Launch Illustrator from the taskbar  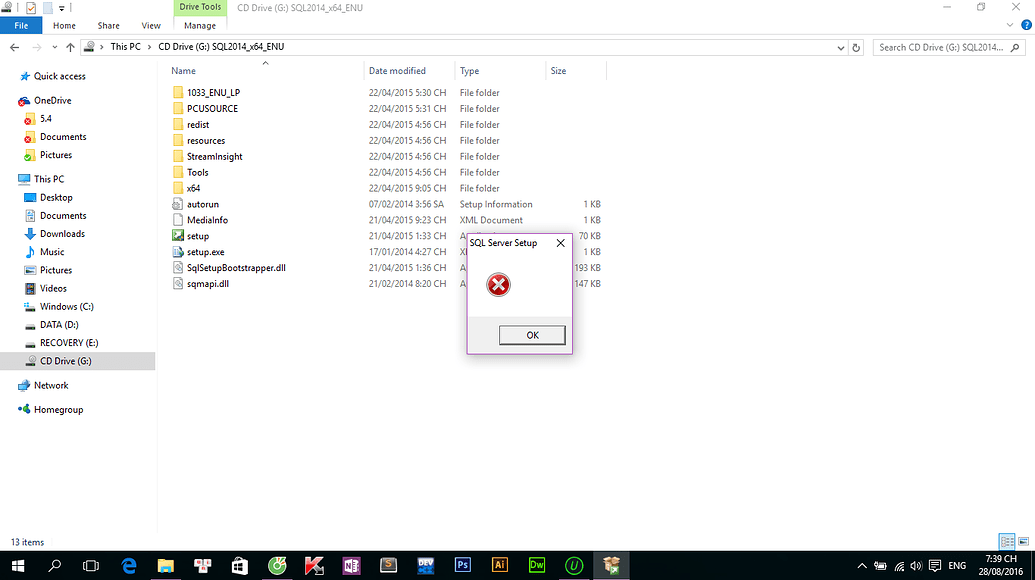(x=499, y=565)
